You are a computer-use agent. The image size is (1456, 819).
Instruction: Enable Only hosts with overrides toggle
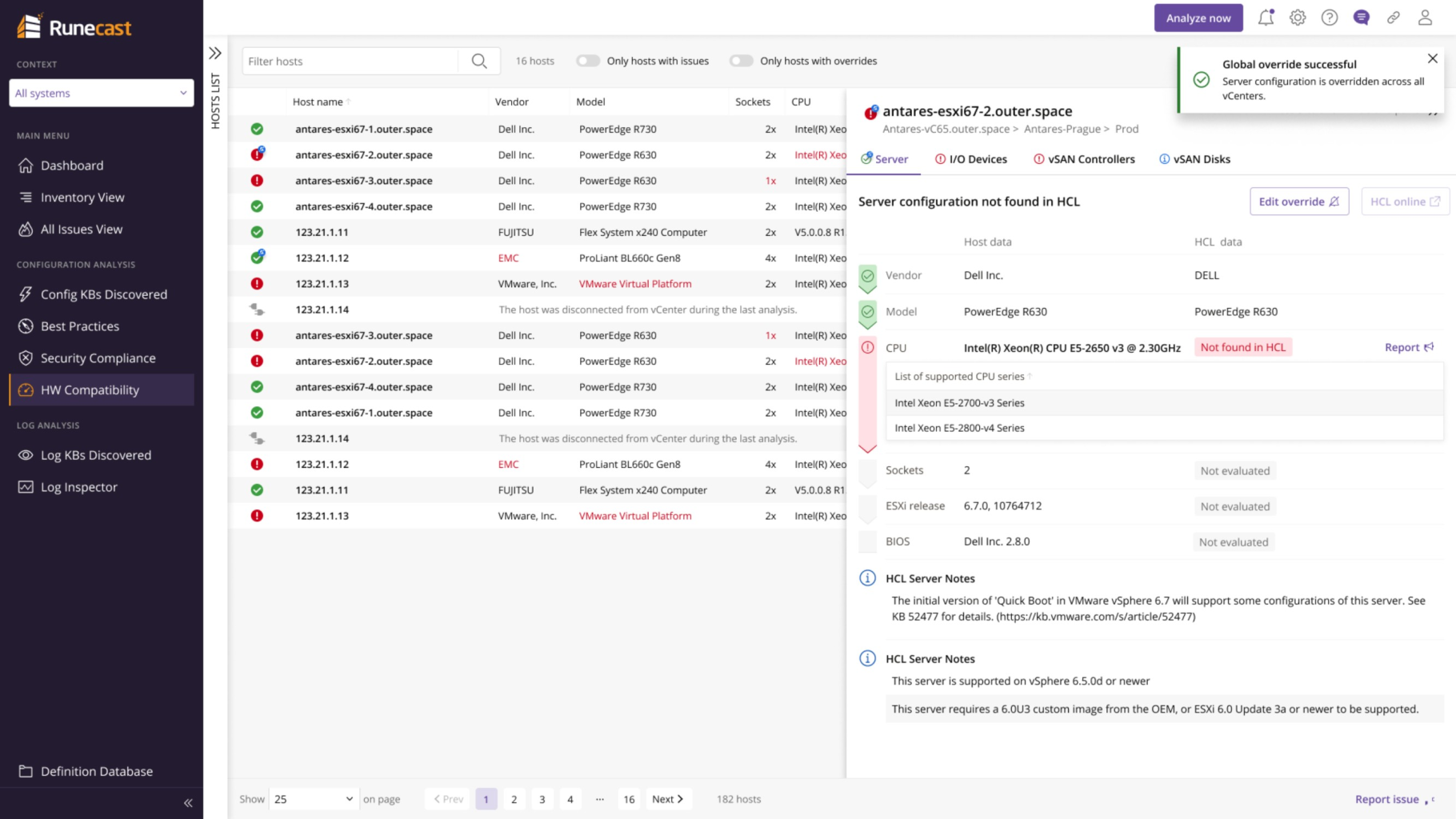(x=741, y=61)
